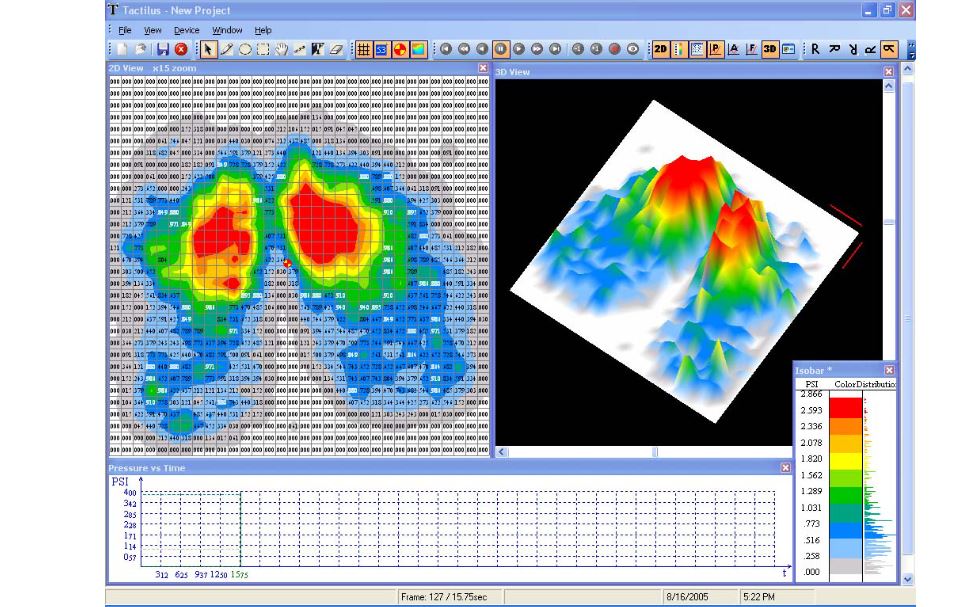
Task: Expand the Help menu options
Action: pos(265,30)
